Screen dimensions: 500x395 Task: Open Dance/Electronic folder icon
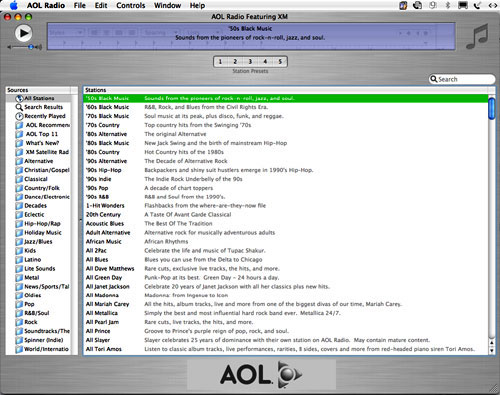[19, 197]
